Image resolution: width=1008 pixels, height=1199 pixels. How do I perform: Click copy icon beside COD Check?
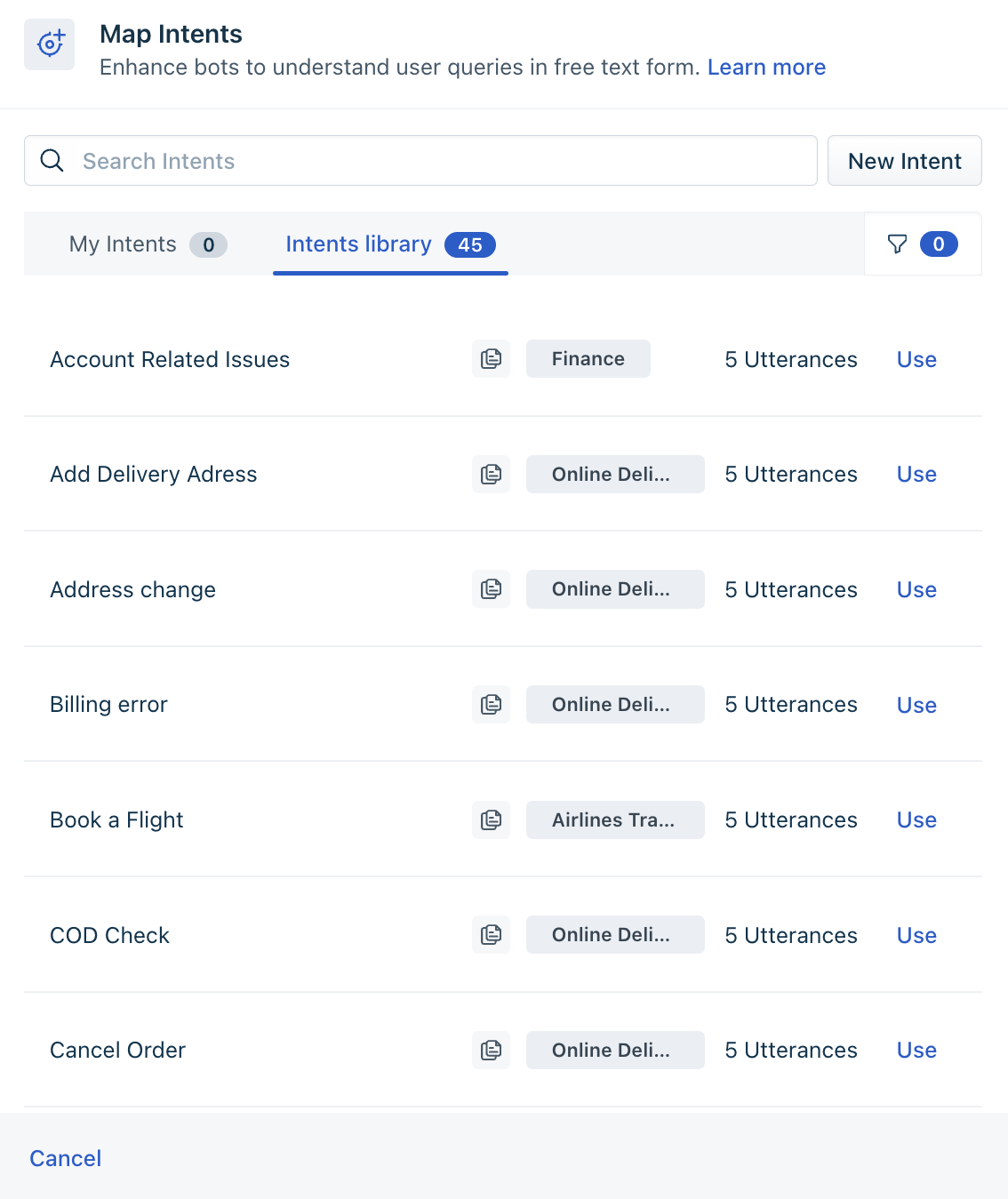(491, 935)
